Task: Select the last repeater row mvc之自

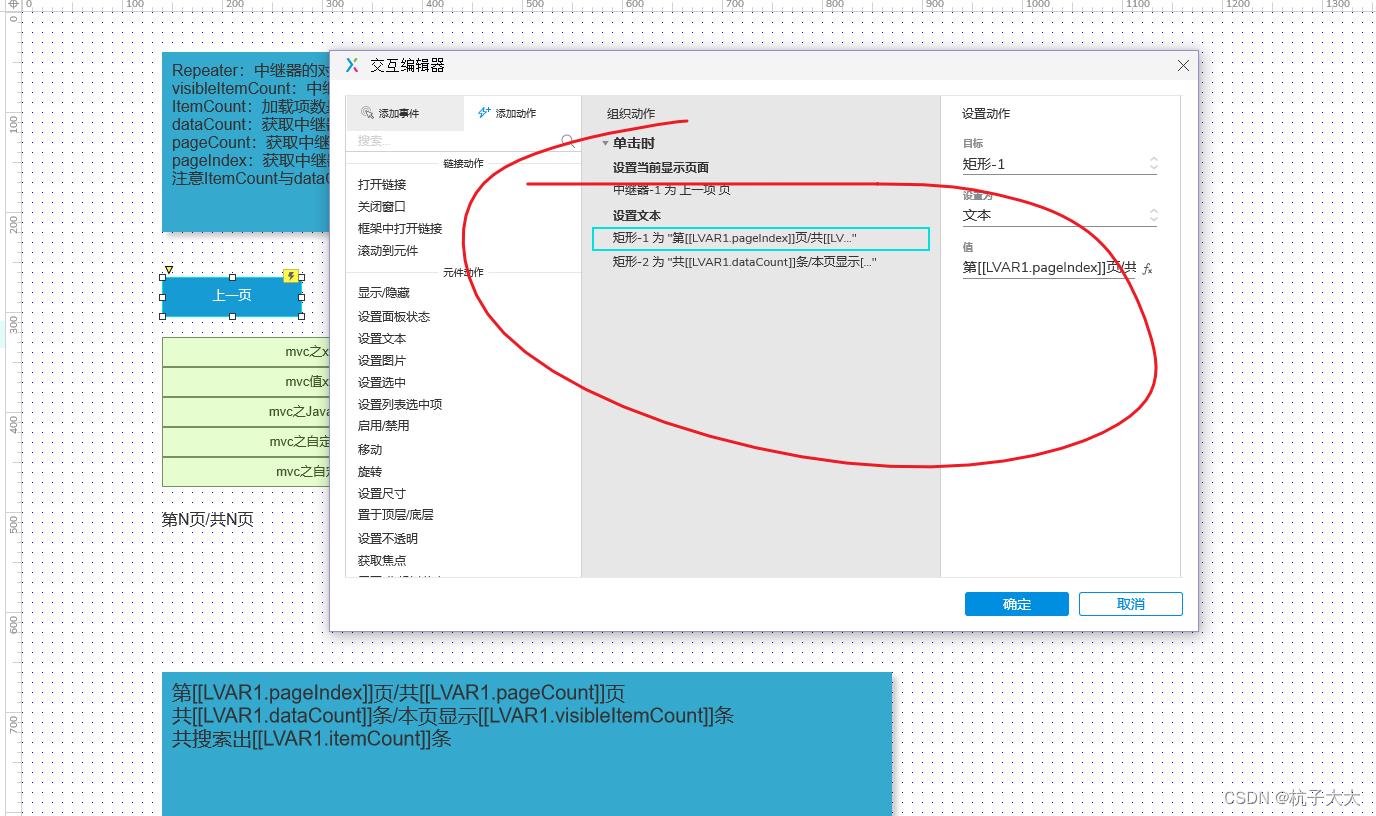Action: [x=246, y=472]
